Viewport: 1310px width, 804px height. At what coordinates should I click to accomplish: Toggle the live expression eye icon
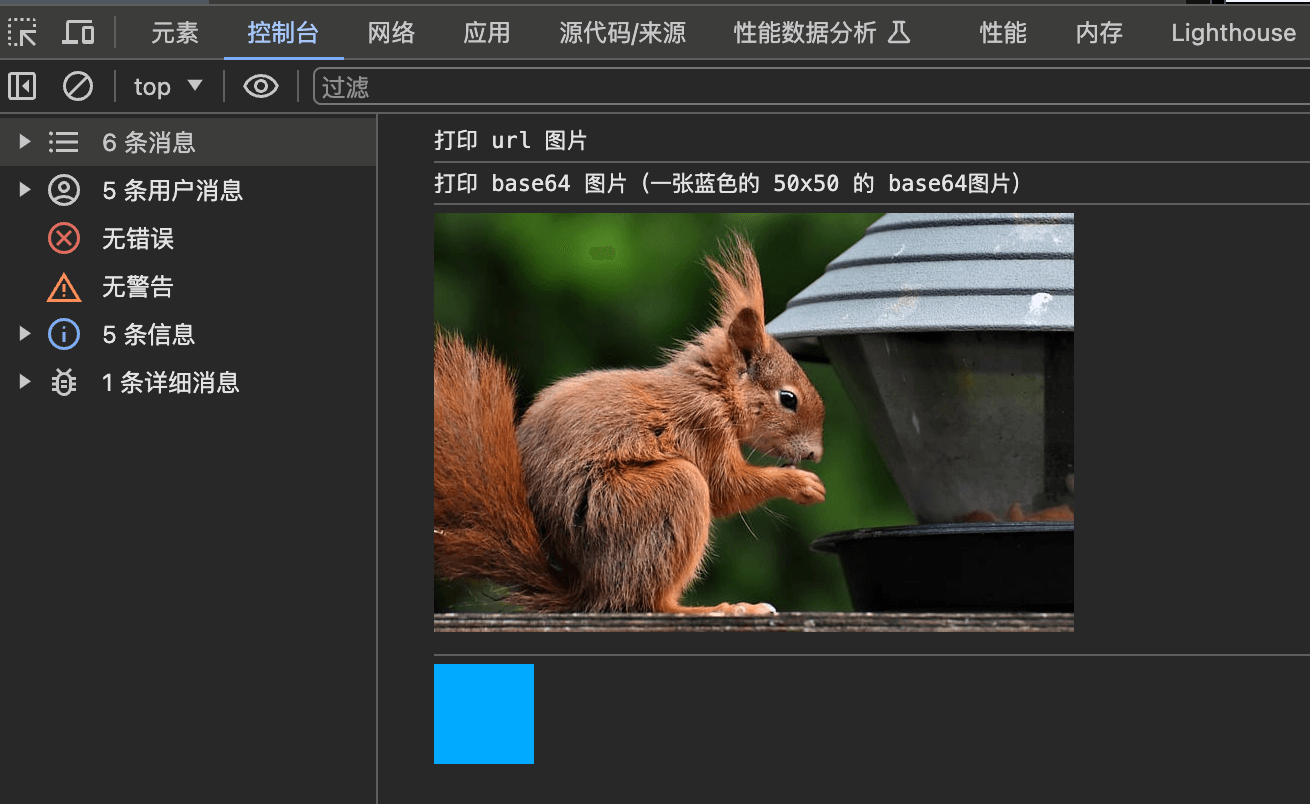tap(261, 87)
